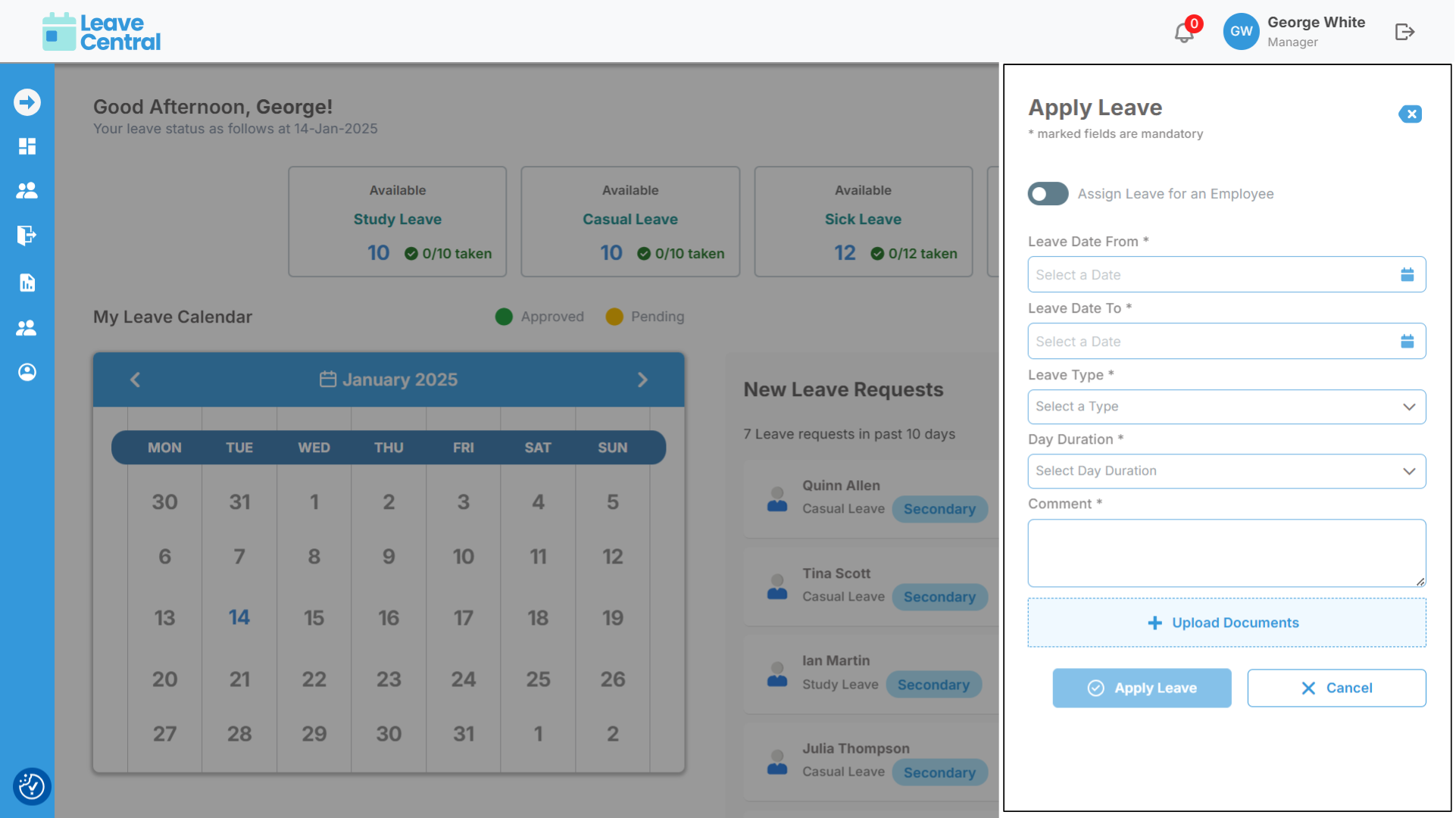Open the dashboard grid icon in sidebar
This screenshot has height=818, width=1456.
27,146
